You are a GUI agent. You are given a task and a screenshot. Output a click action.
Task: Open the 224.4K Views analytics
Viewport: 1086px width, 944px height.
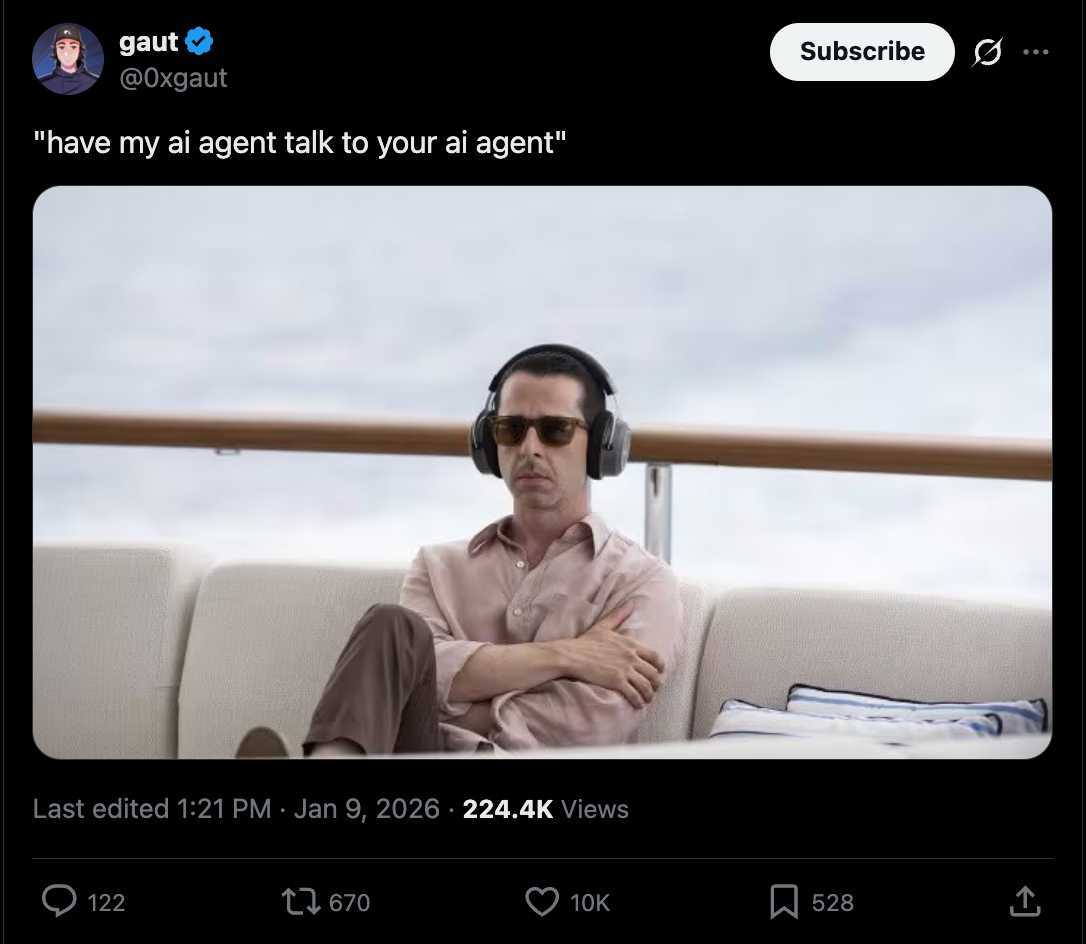[x=545, y=808]
